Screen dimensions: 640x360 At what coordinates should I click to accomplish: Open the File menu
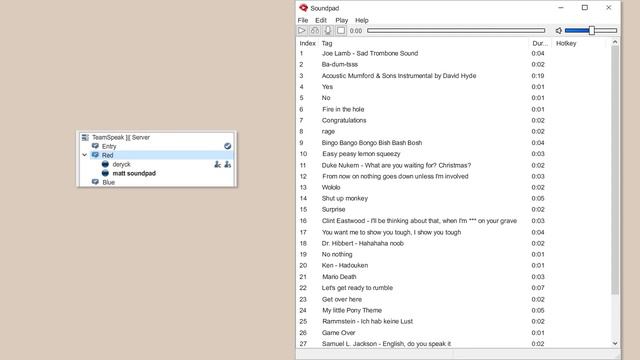pos(303,20)
